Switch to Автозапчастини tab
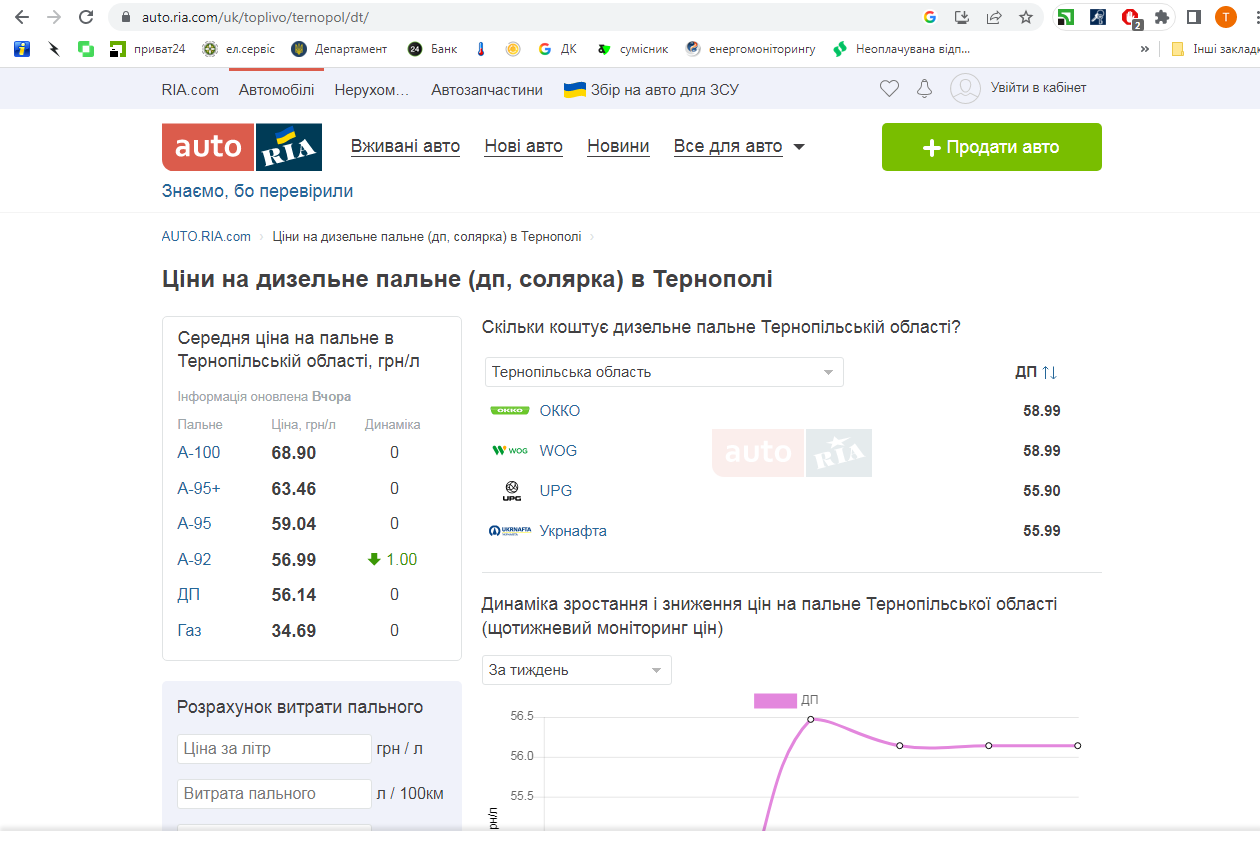 click(x=487, y=90)
